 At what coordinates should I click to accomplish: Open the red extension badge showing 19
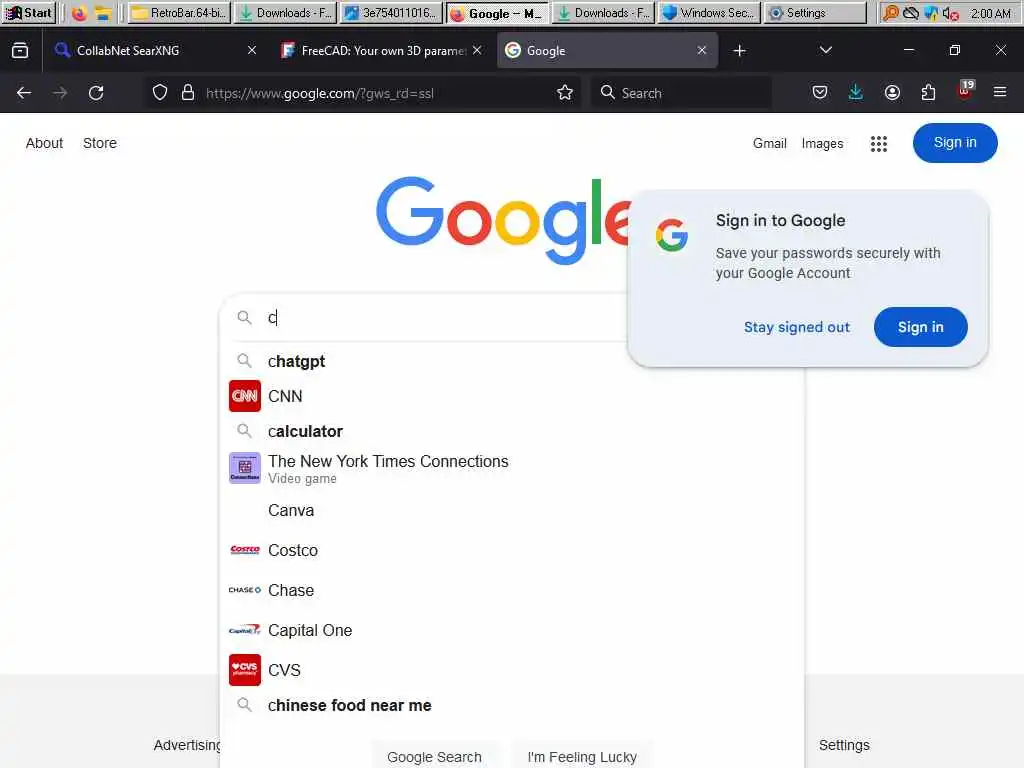(965, 91)
